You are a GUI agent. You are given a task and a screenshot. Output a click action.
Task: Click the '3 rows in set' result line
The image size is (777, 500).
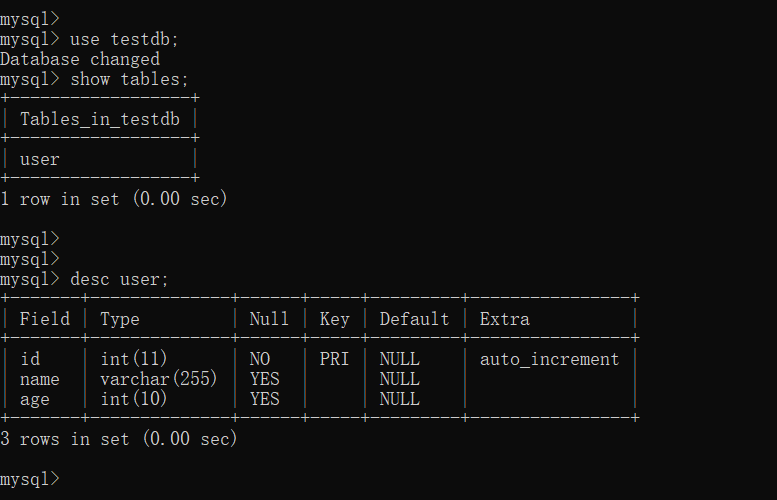click(118, 439)
